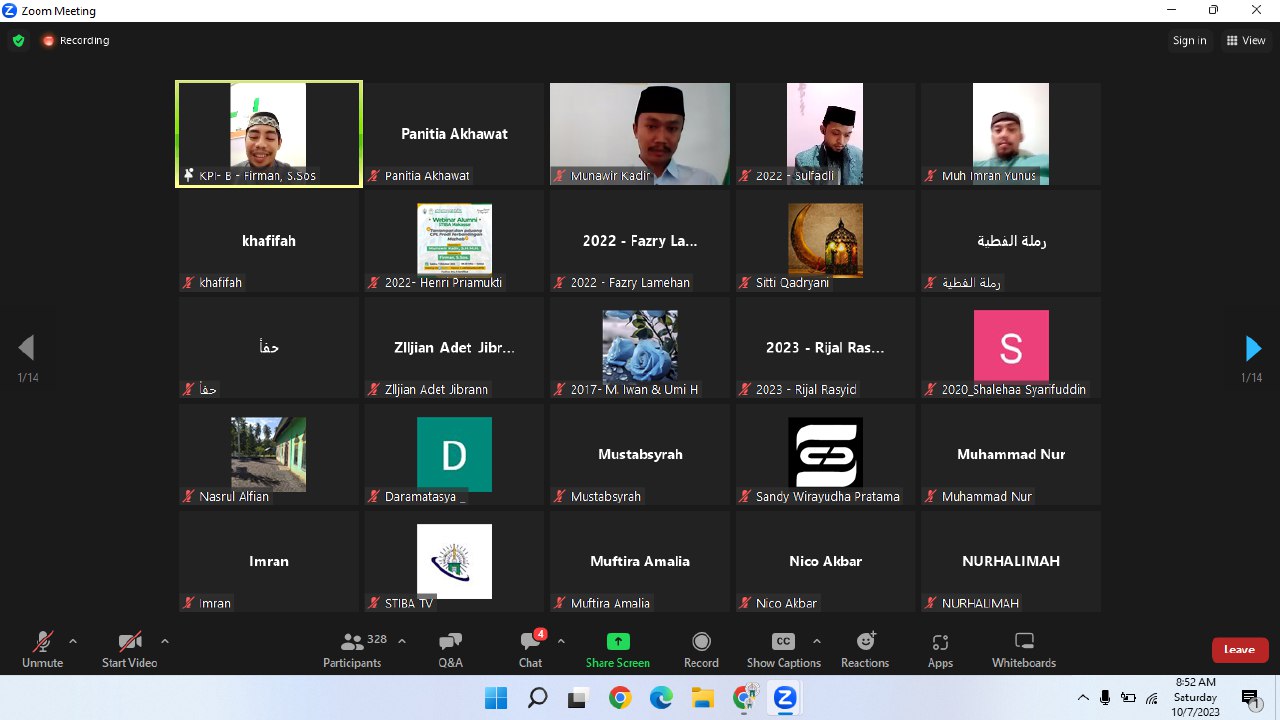The width and height of the screenshot is (1280, 720).
Task: Click the red Leave button
Action: (1240, 649)
